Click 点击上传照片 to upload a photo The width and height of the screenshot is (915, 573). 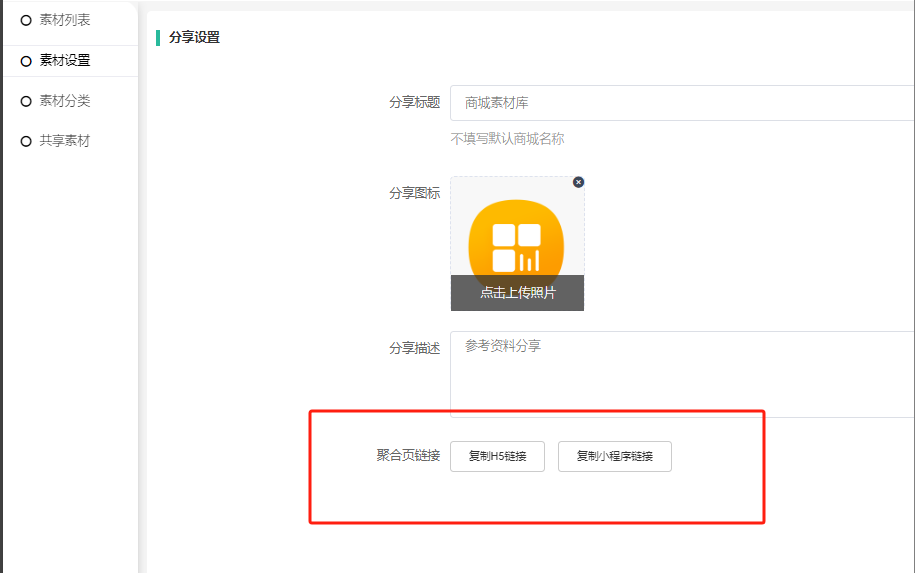point(517,293)
